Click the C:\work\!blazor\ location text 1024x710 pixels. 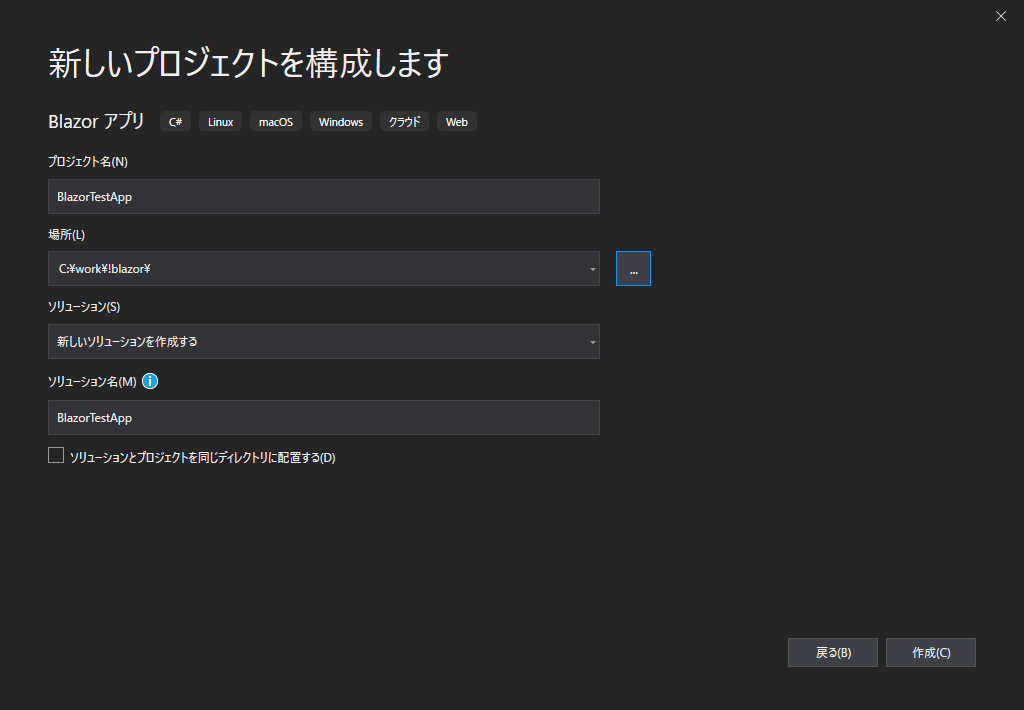(x=104, y=268)
